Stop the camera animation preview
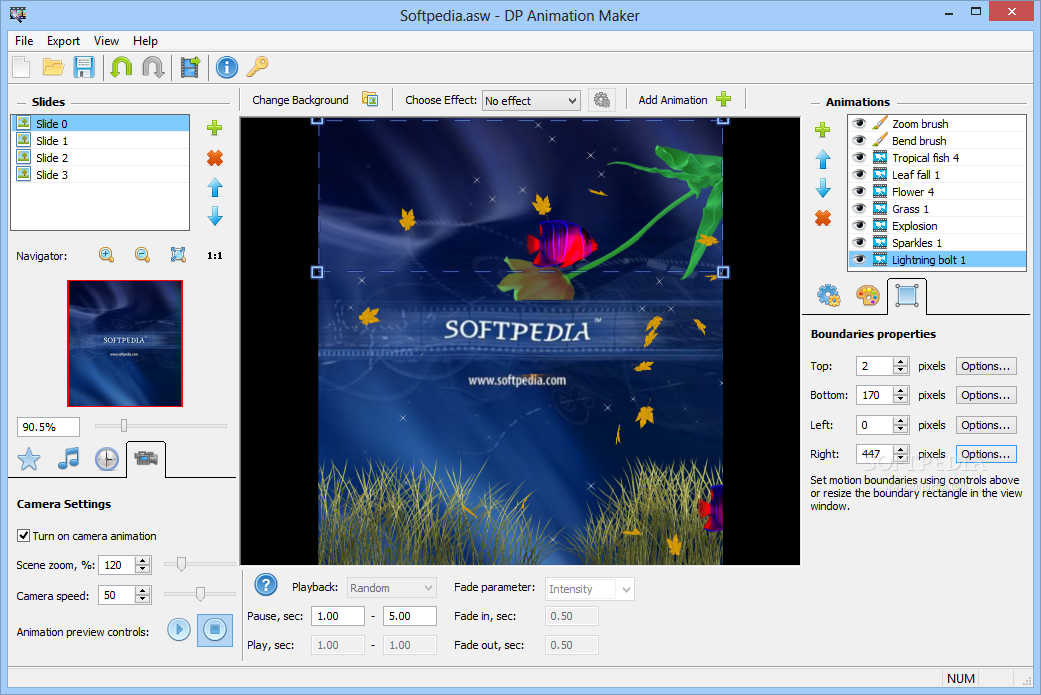Image resolution: width=1041 pixels, height=695 pixels. click(x=215, y=630)
